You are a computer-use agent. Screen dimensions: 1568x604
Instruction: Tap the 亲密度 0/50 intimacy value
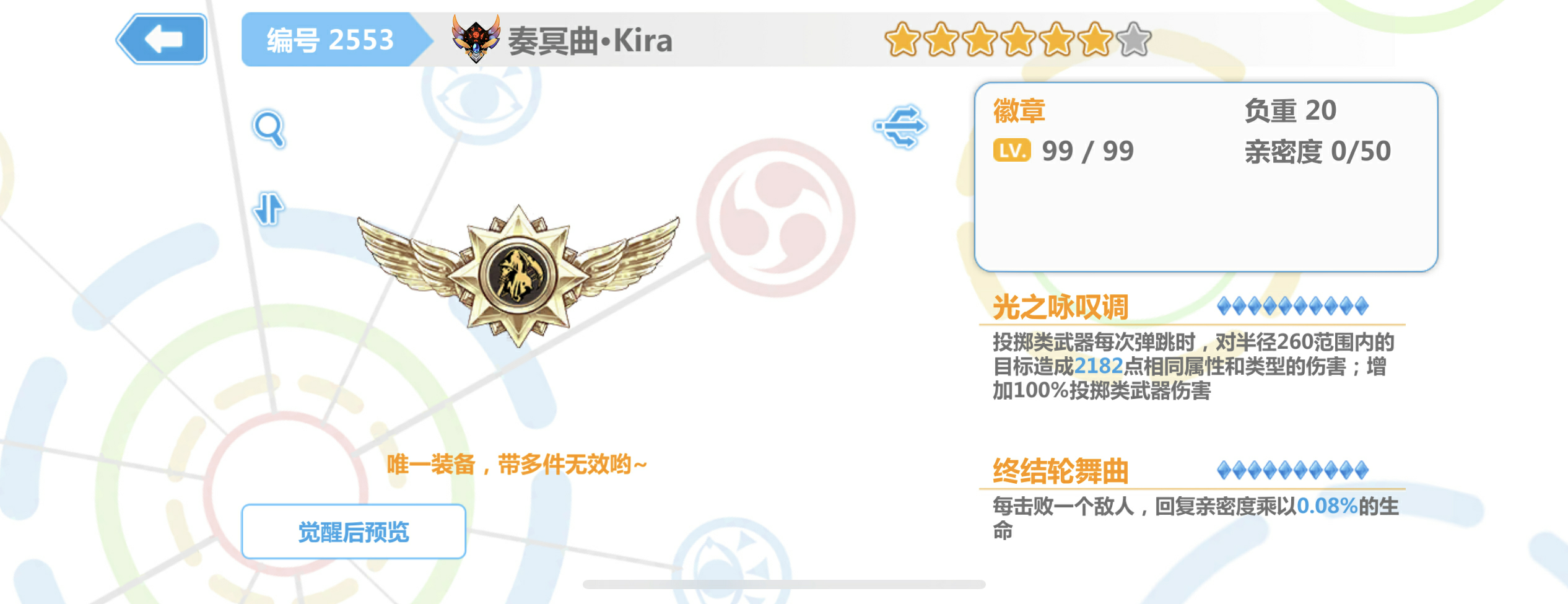point(1318,152)
